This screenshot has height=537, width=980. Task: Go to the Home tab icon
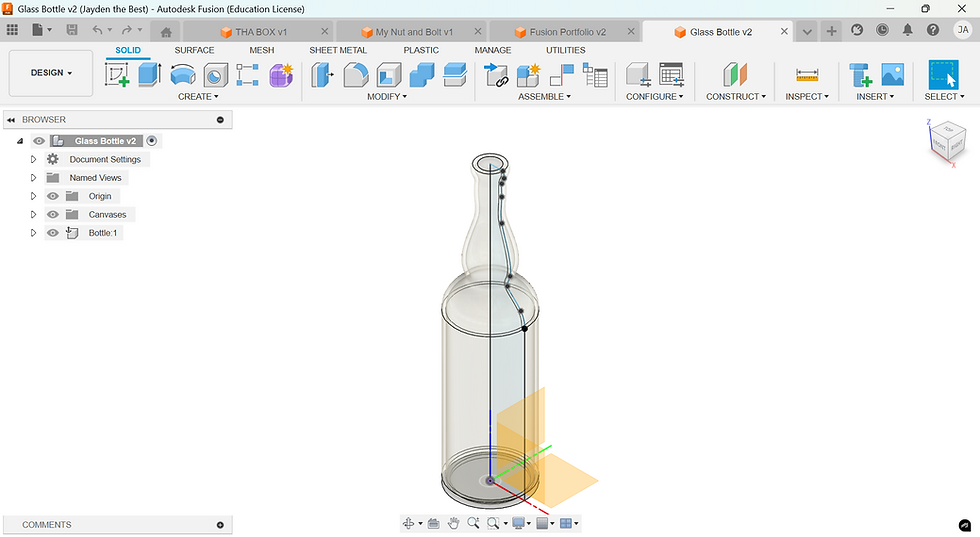pos(166,32)
